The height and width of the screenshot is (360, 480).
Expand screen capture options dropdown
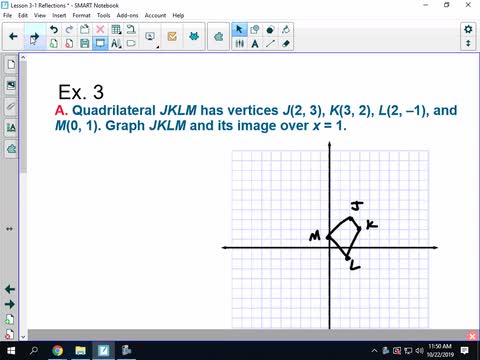(x=150, y=36)
